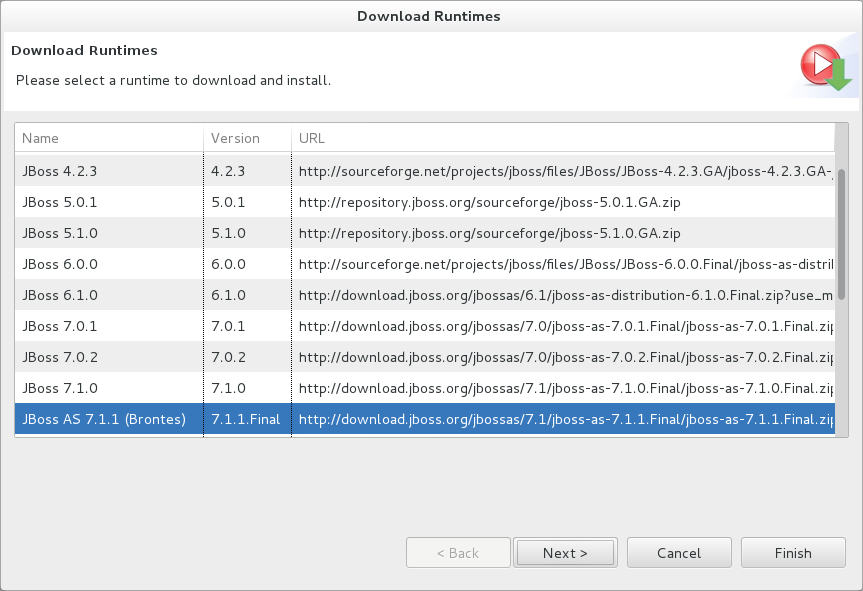Click the Download Runtimes dialog title bar

point(429,16)
